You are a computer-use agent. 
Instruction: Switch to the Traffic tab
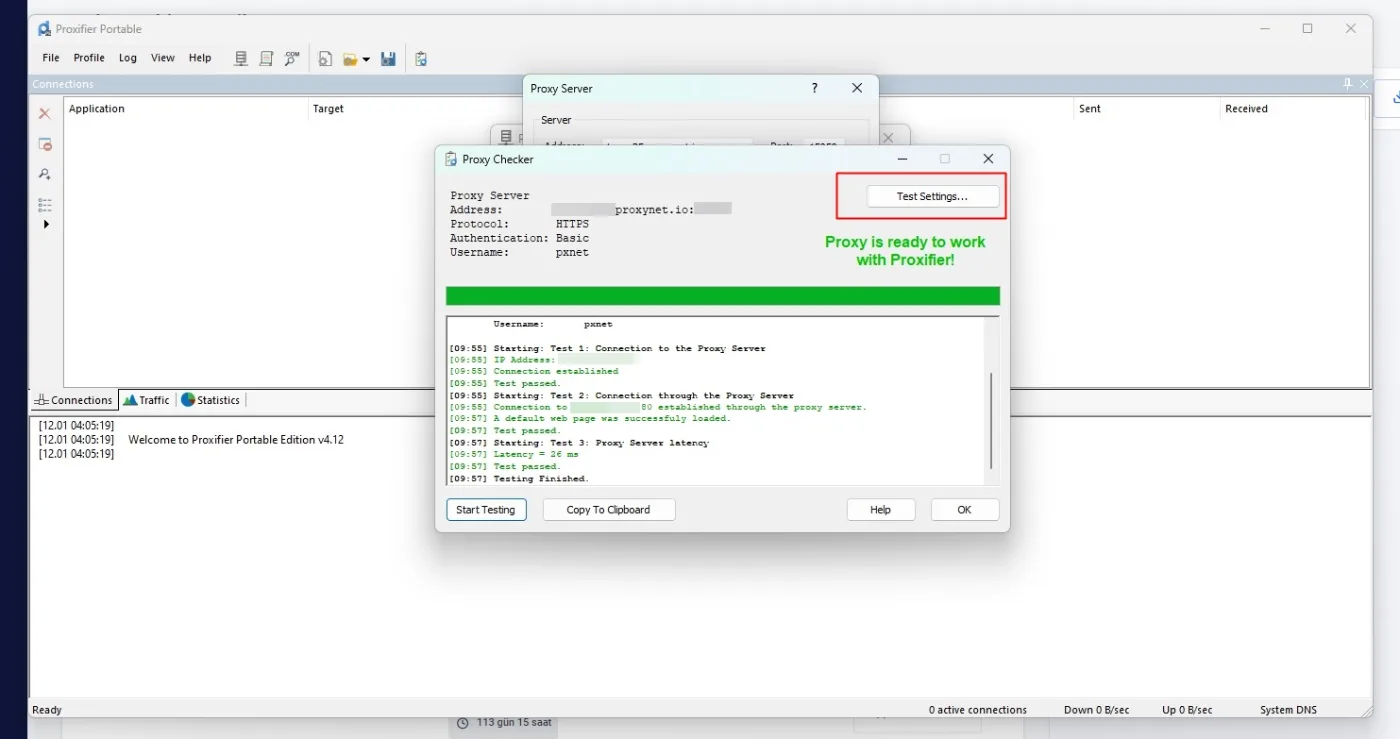[147, 400]
